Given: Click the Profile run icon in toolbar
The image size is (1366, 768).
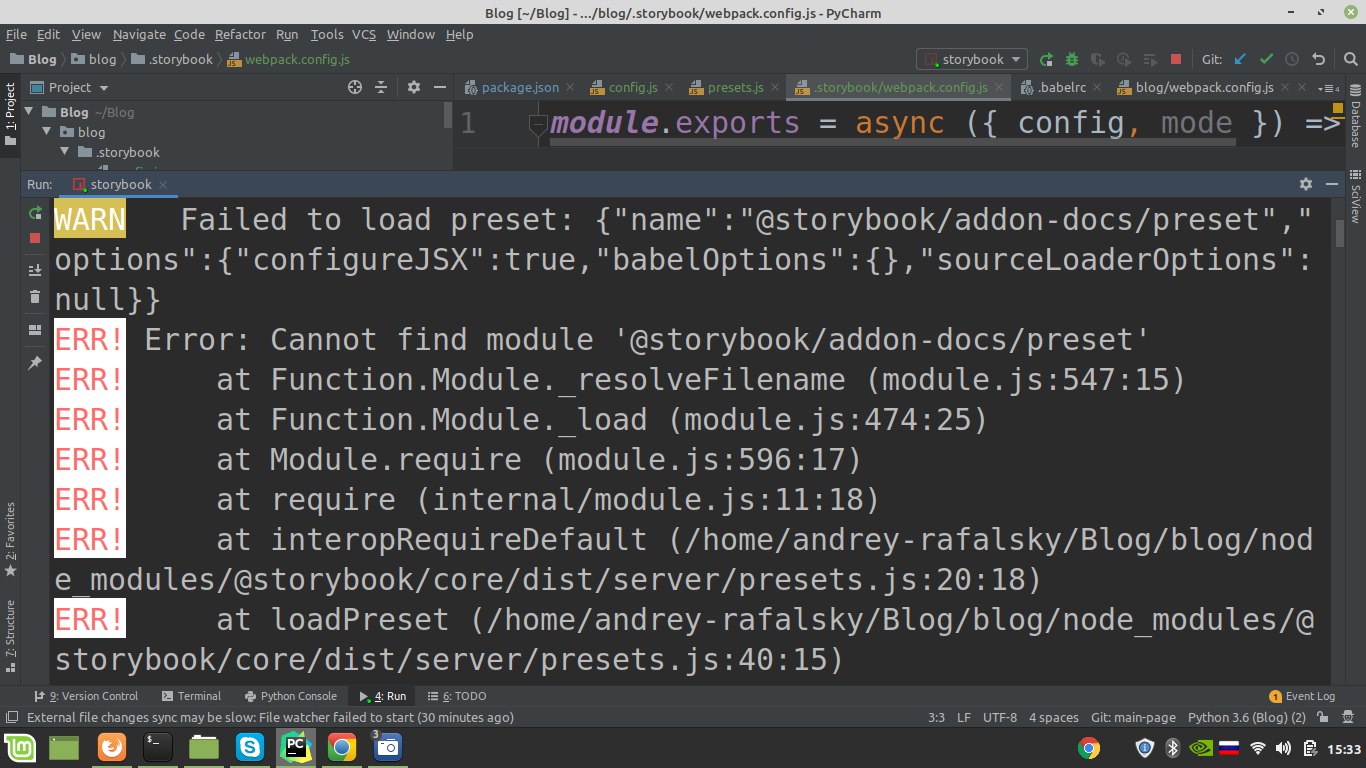Looking at the screenshot, I should point(1124,60).
